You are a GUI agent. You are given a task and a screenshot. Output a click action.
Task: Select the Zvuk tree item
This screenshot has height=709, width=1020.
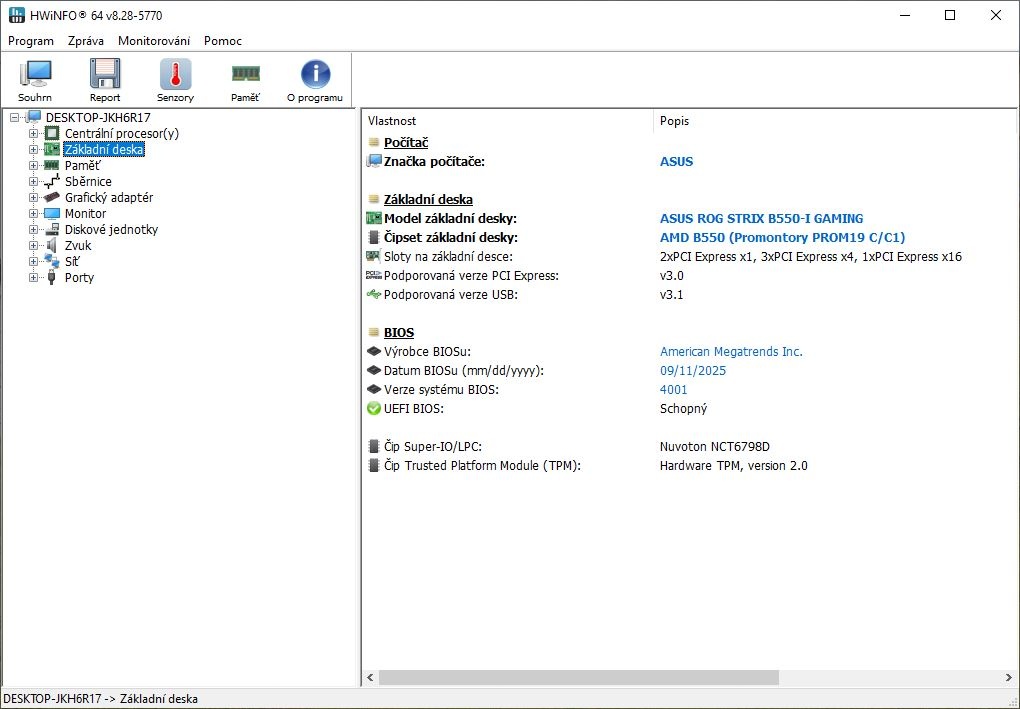click(78, 246)
